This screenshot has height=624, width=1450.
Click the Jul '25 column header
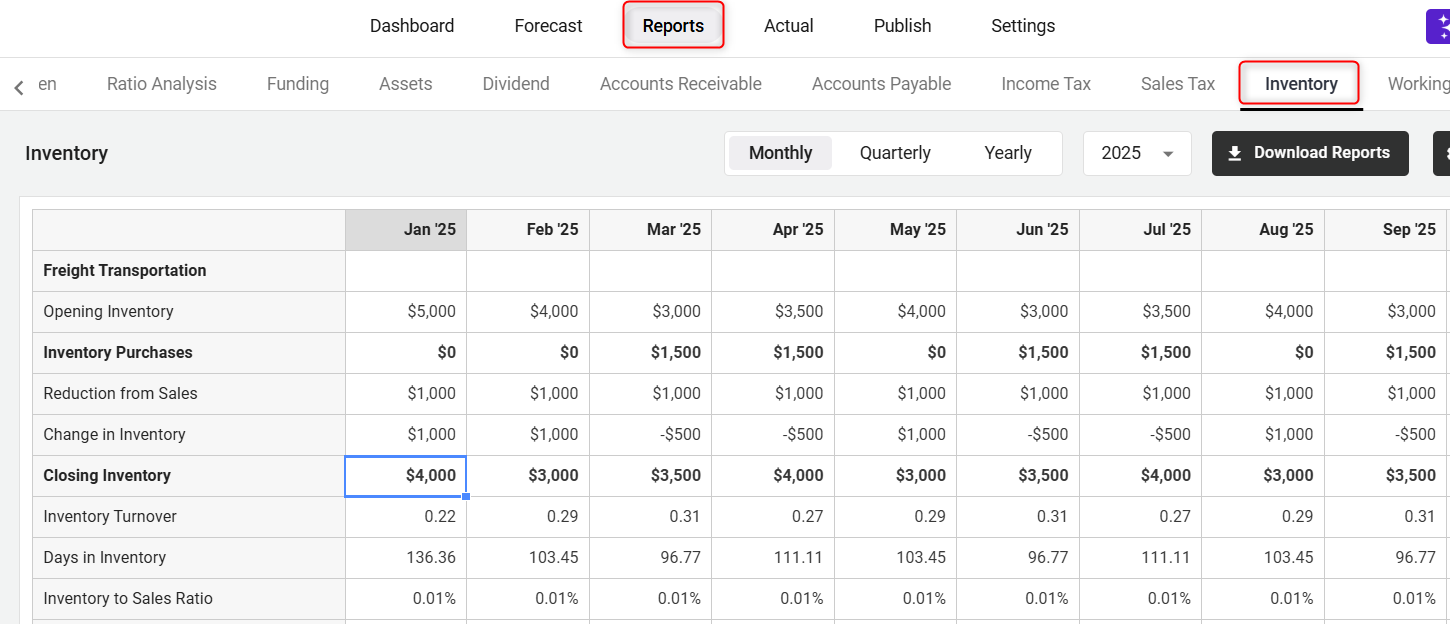click(x=1141, y=230)
